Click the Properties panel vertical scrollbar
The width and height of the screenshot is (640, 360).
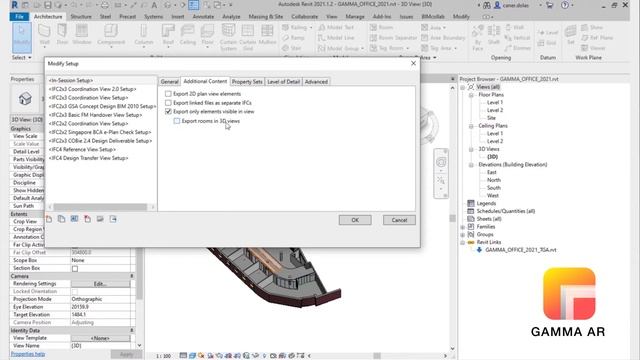[139, 273]
